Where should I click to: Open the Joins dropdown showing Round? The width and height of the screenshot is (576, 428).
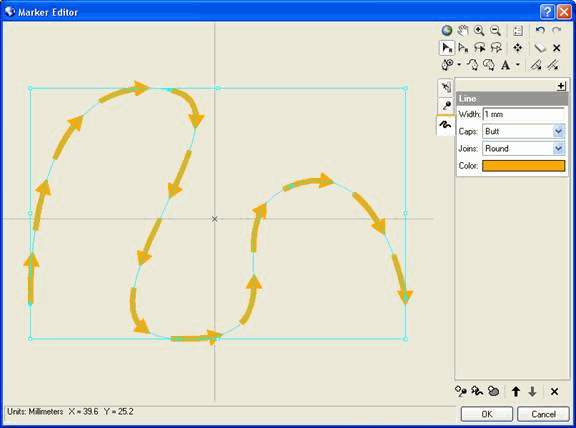coord(523,148)
